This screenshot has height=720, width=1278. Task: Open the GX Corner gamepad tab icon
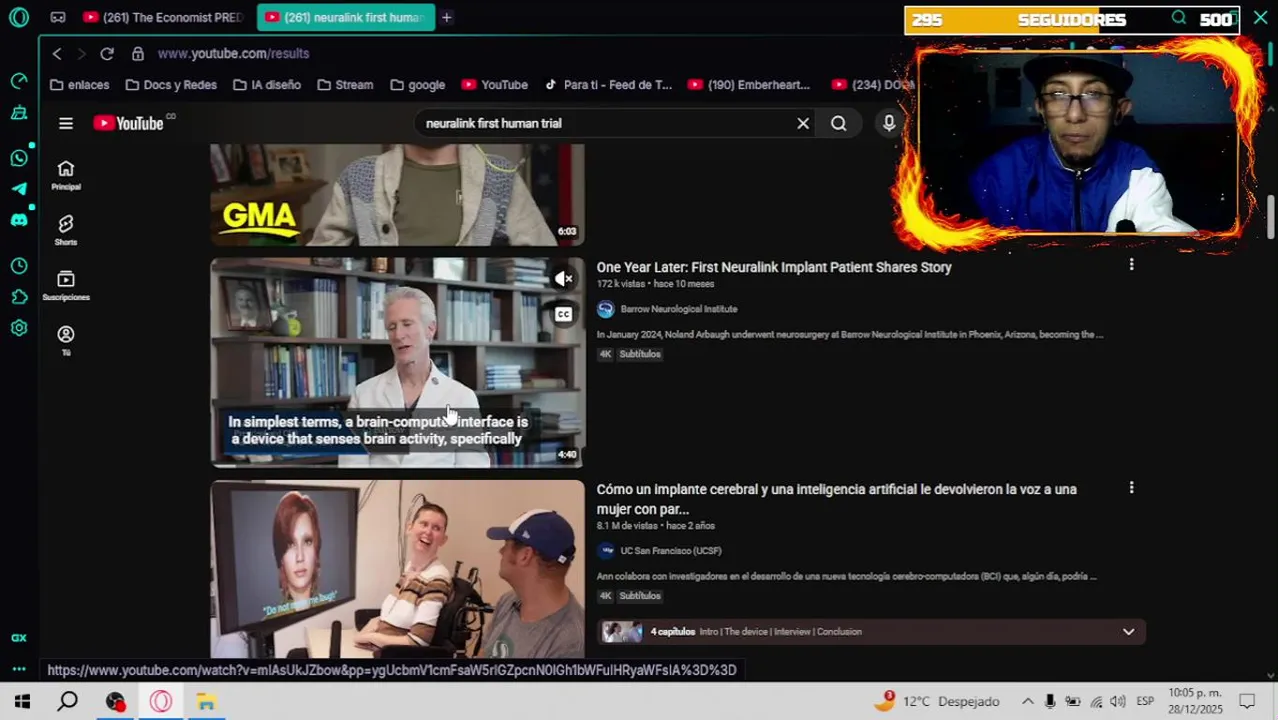58,17
